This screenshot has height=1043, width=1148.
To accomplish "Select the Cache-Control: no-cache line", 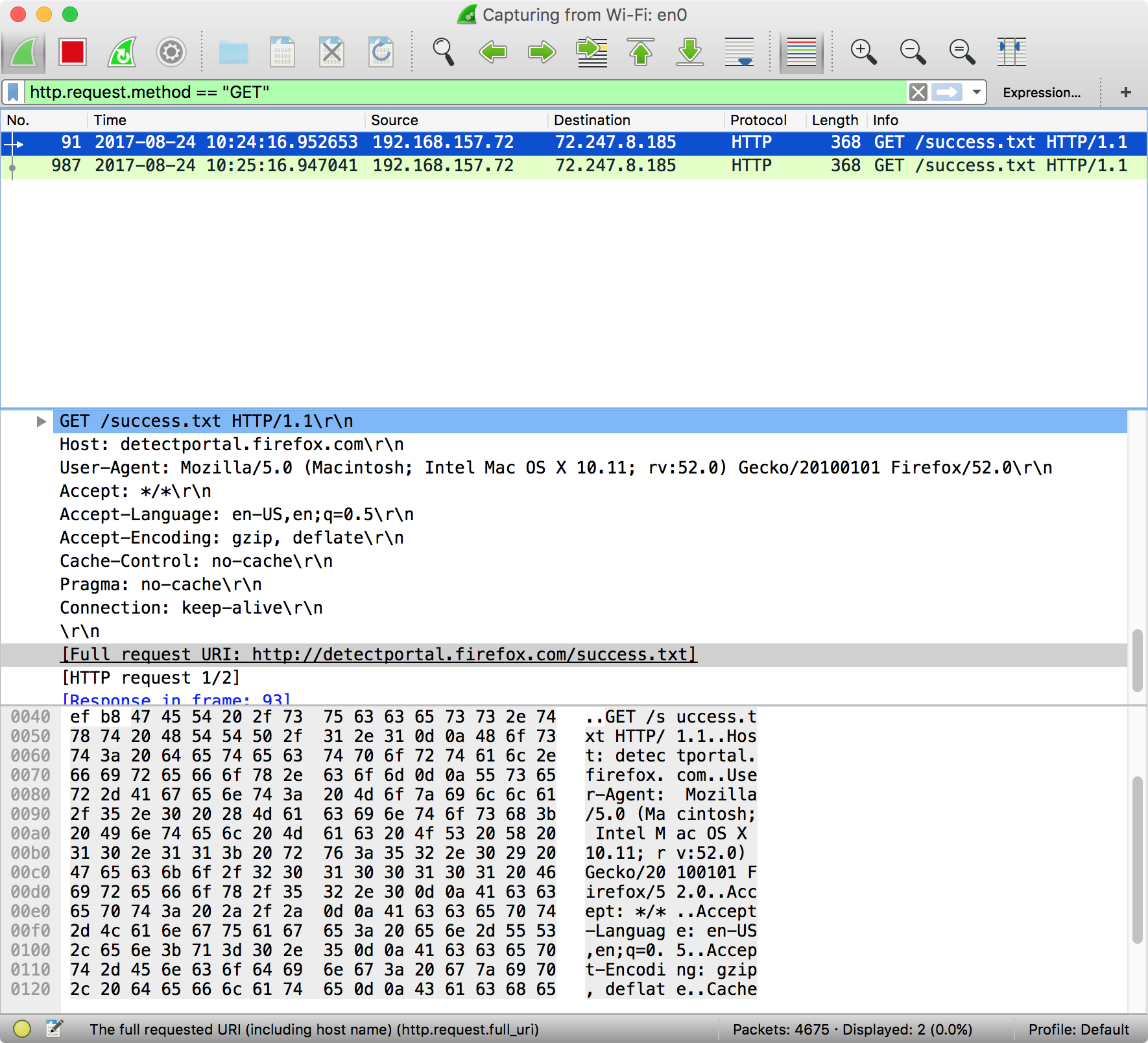I will pyautogui.click(x=196, y=562).
